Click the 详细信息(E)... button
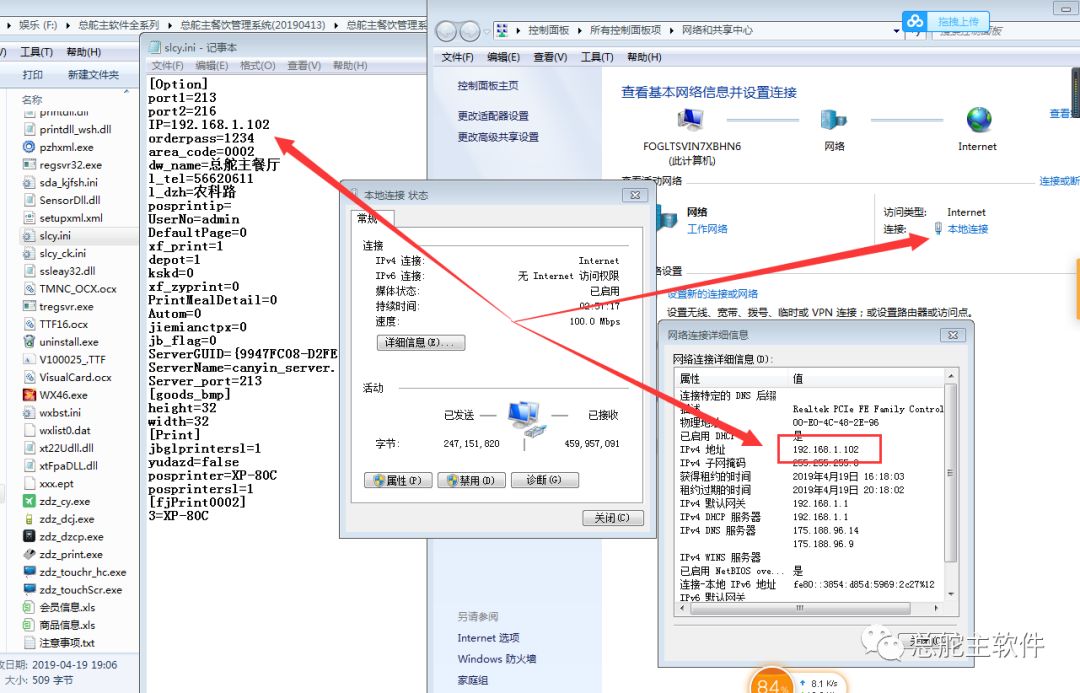The height and width of the screenshot is (693, 1080). coord(421,342)
